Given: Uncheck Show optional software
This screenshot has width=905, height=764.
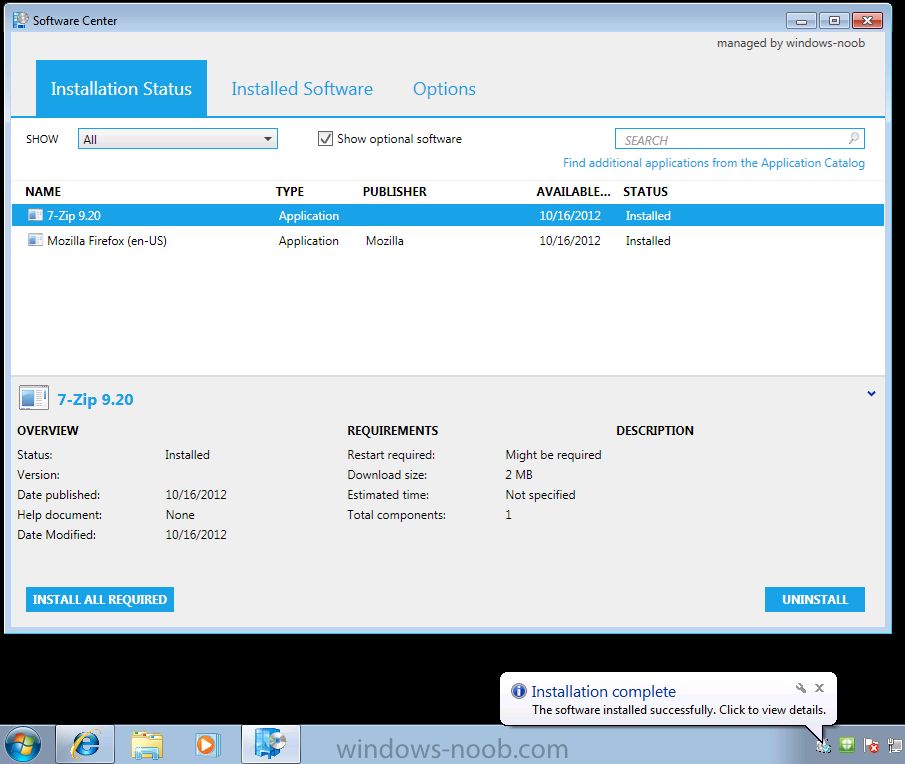Looking at the screenshot, I should (326, 138).
